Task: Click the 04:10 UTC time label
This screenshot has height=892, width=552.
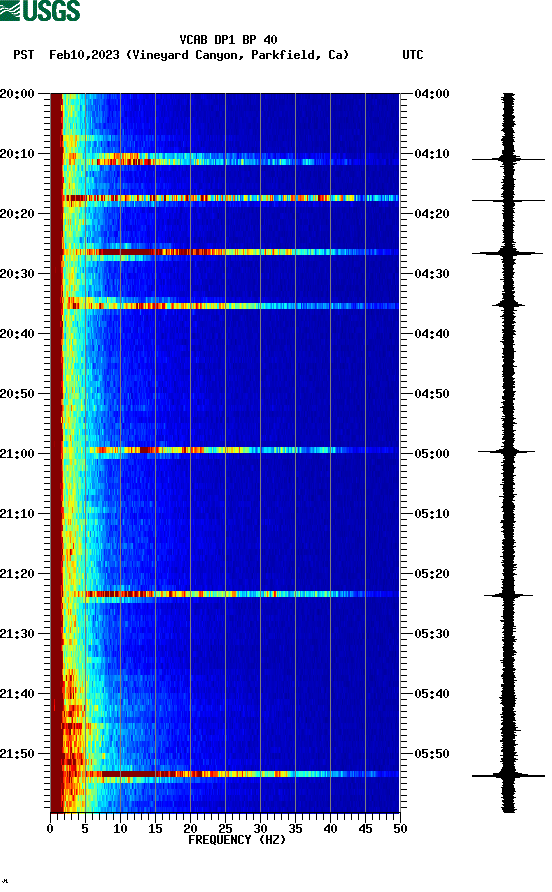Action: 432,154
